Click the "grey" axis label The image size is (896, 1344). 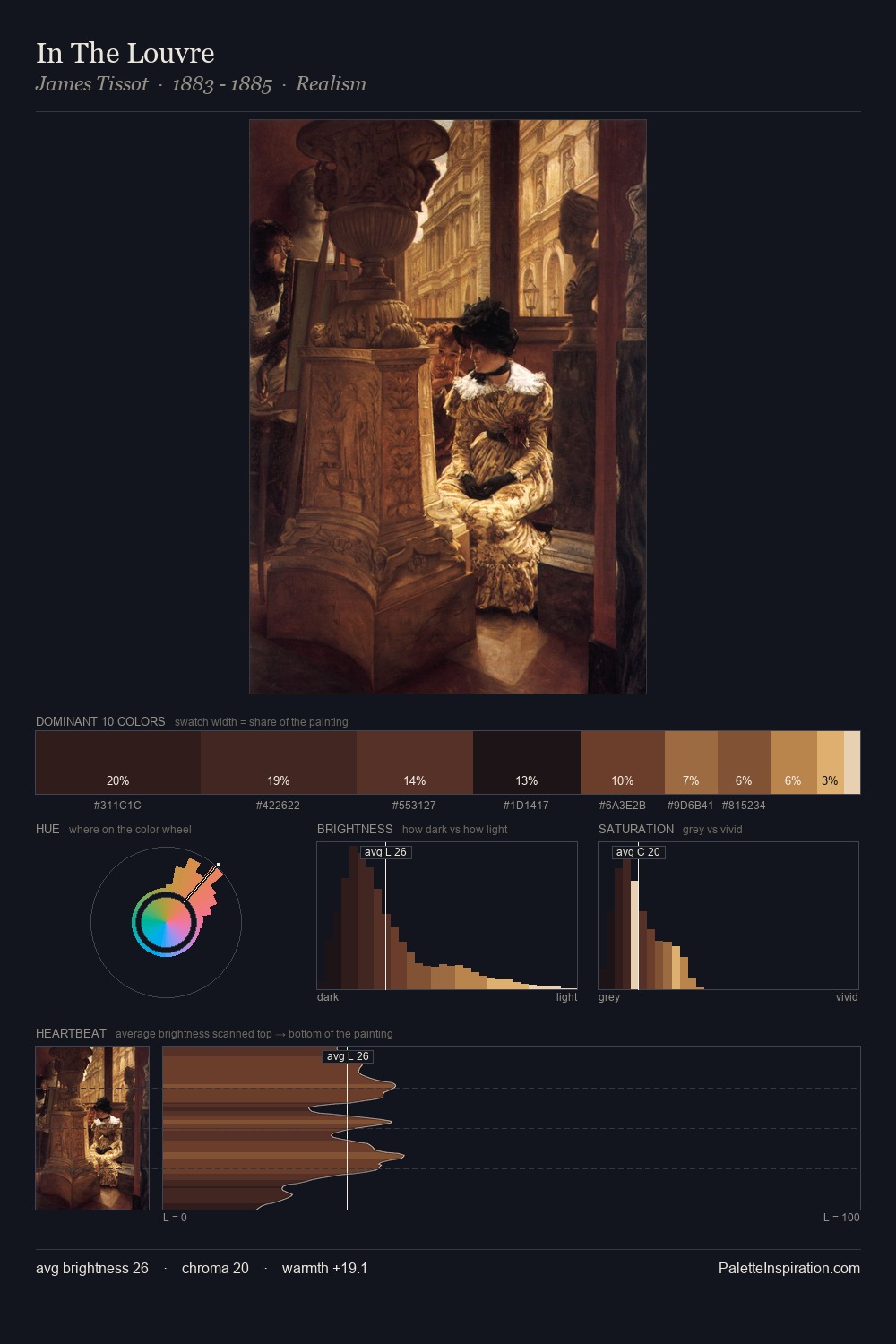click(609, 997)
